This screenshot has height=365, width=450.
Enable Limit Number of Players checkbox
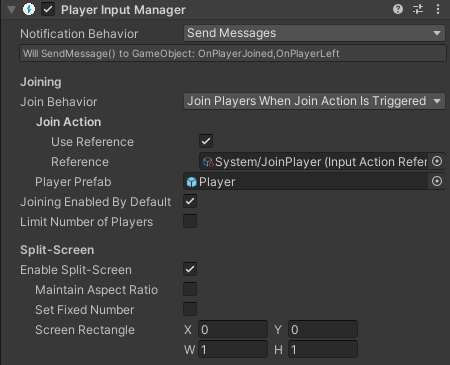[190, 221]
